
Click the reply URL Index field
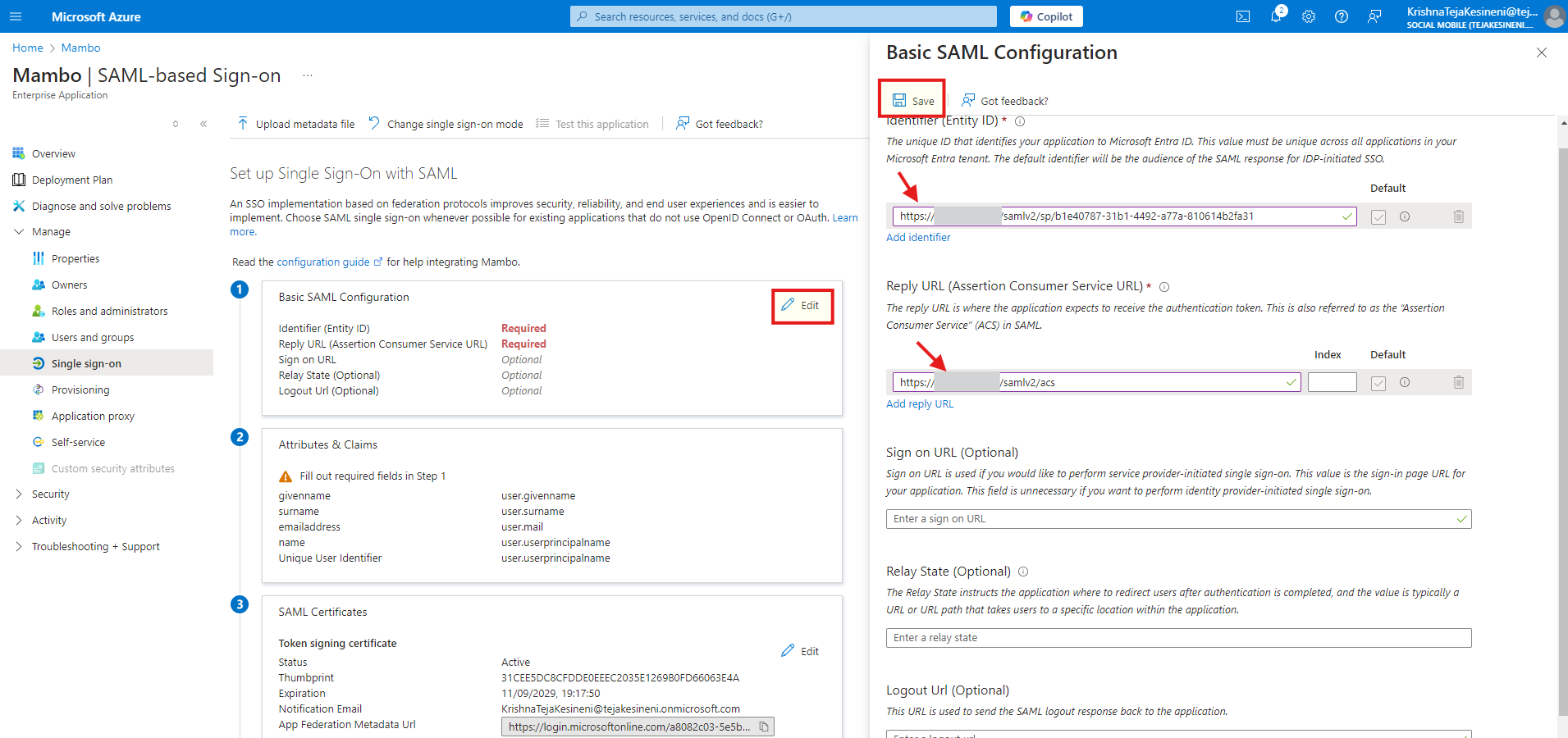[x=1333, y=382]
